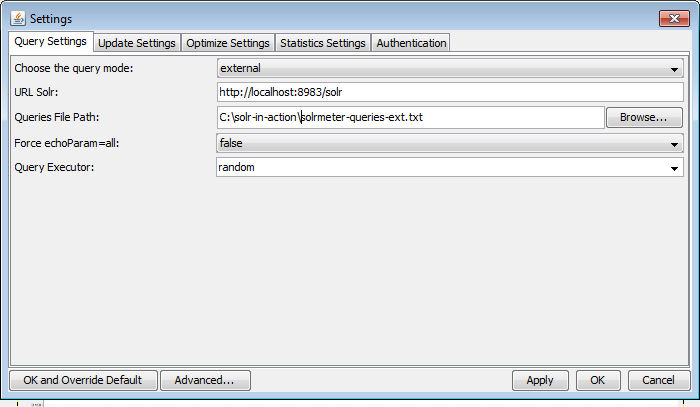Focus the Queries File Path input field
700x407 pixels.
410,117
